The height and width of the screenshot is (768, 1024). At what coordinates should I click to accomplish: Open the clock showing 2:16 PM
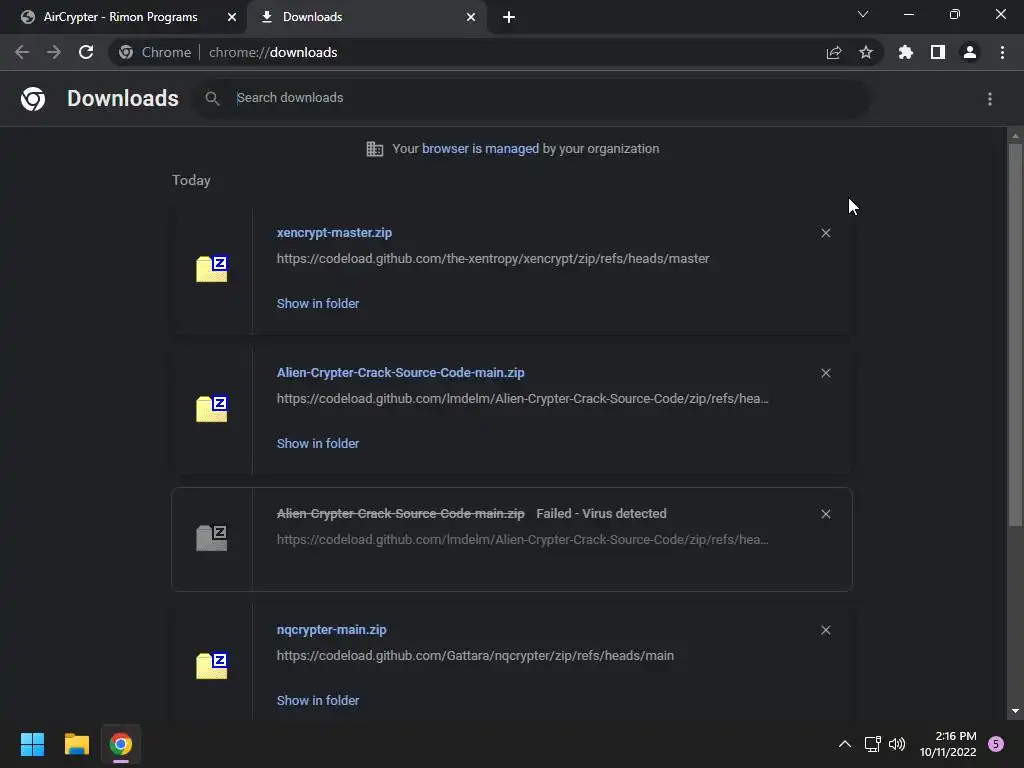point(948,744)
